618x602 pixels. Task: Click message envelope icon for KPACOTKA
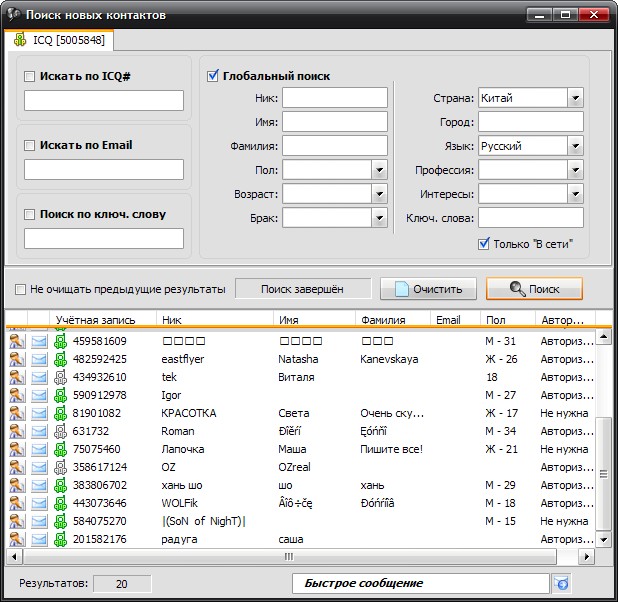39,413
